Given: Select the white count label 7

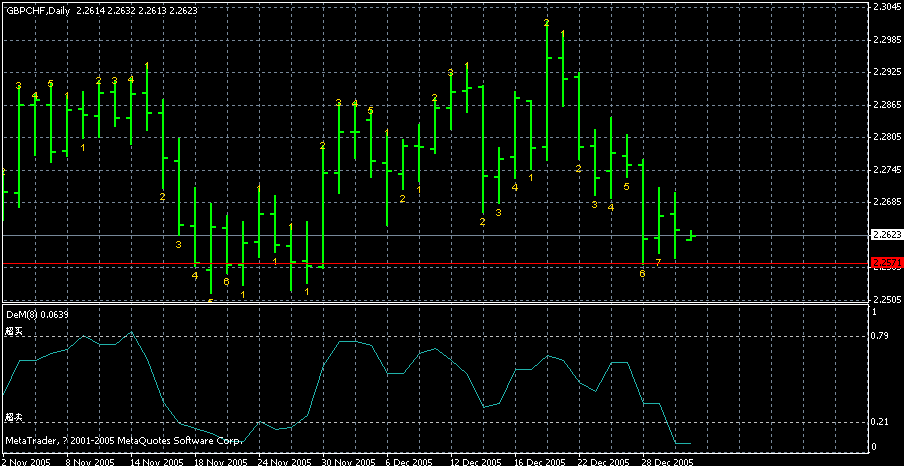Looking at the screenshot, I should [x=658, y=262].
